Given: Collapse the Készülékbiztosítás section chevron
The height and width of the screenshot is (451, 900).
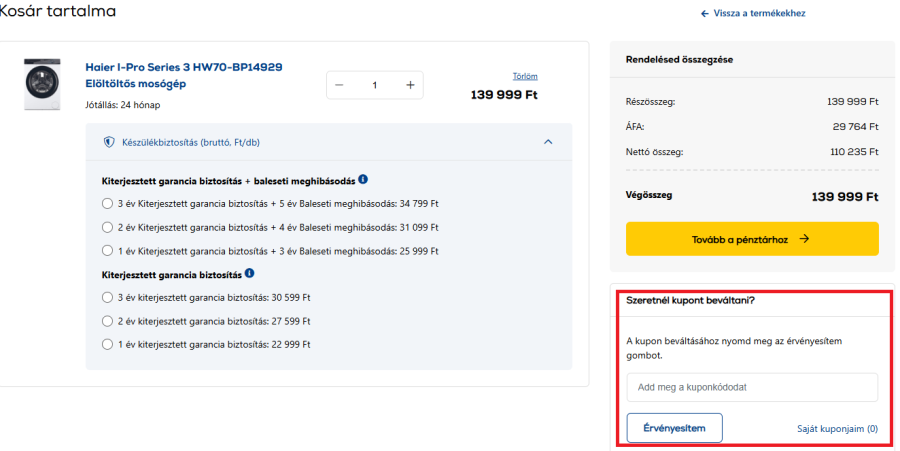Looking at the screenshot, I should (547, 142).
